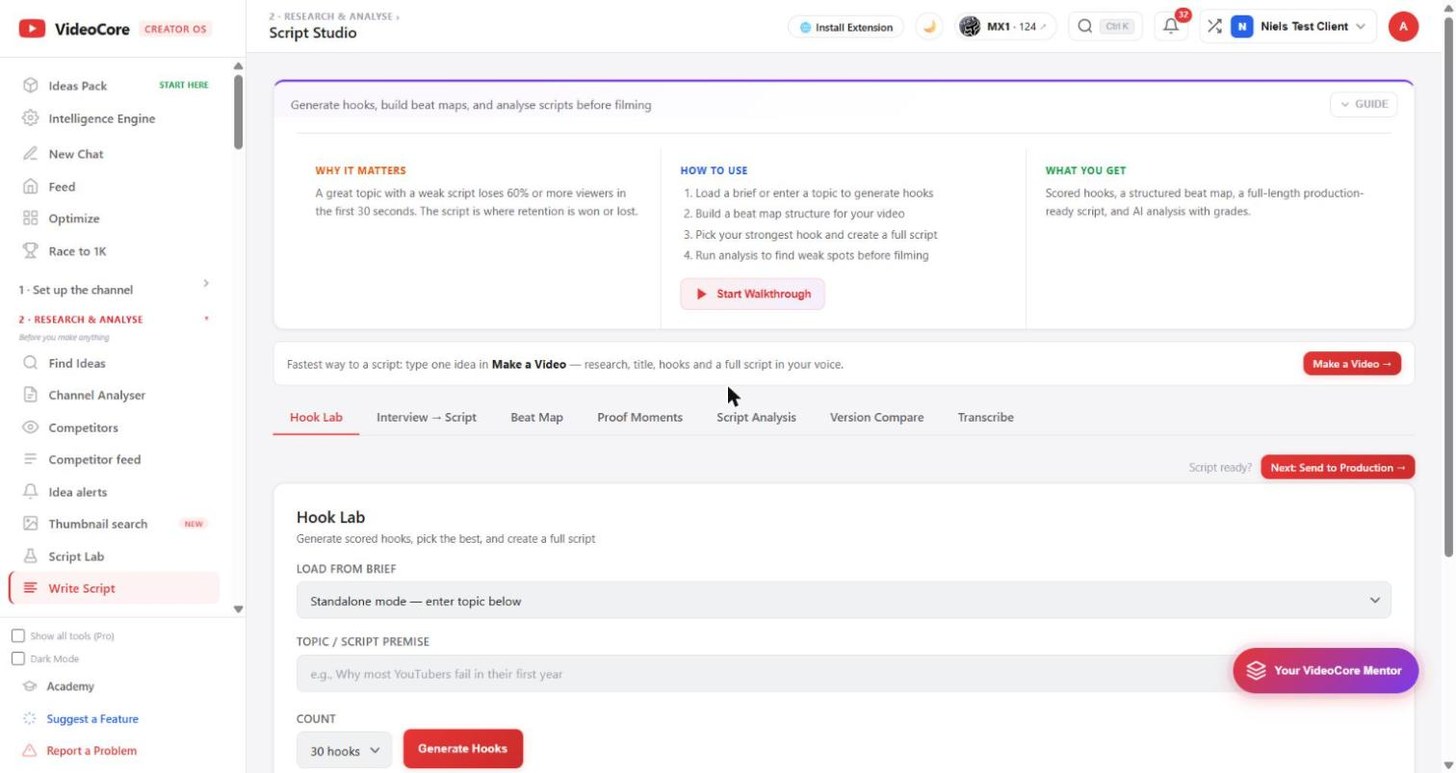This screenshot has width=1456, height=773.
Task: Click the Race to 1K trophy icon
Action: coord(30,251)
